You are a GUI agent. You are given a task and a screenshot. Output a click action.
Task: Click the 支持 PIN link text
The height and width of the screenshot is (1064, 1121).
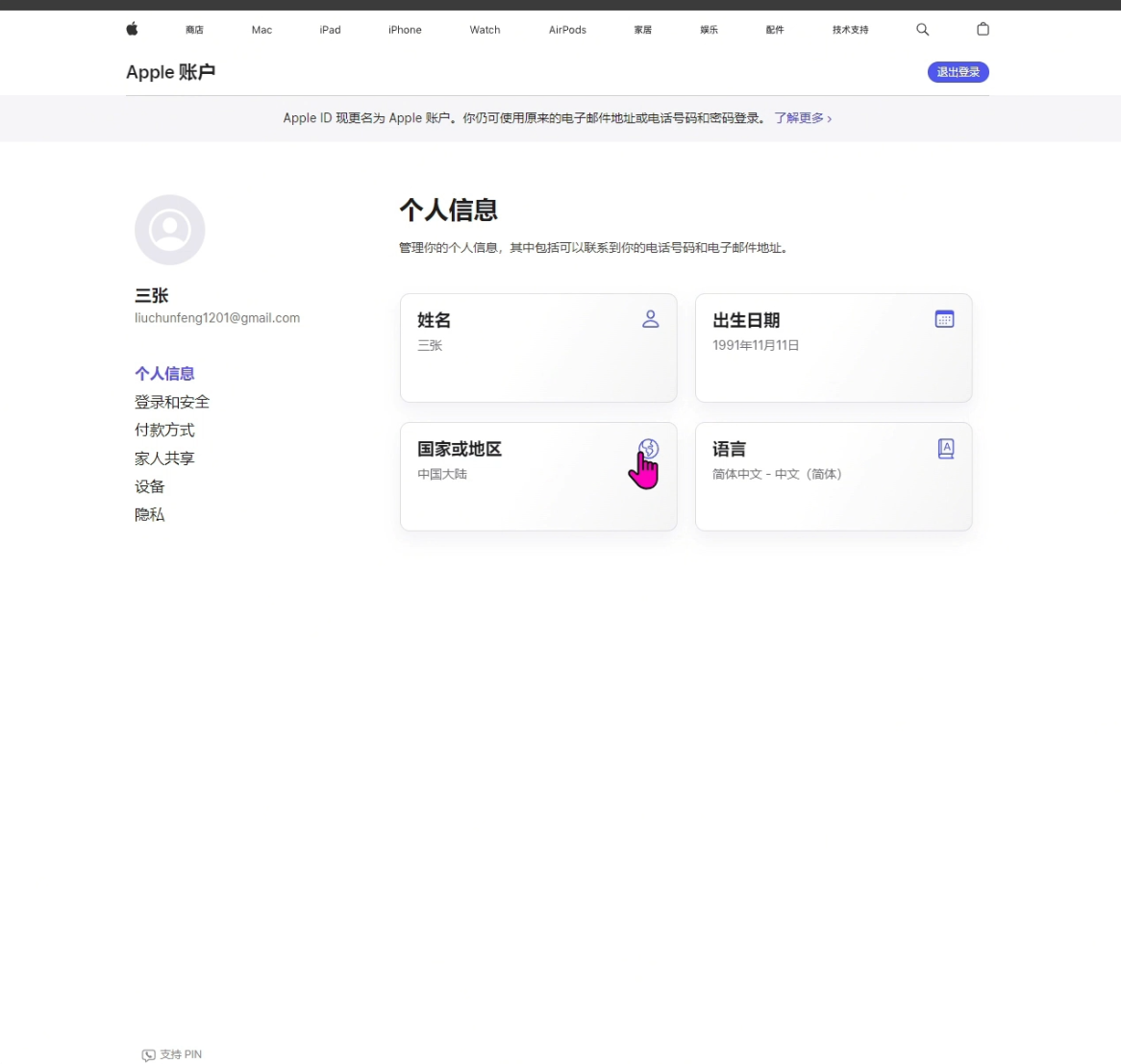point(180,1054)
